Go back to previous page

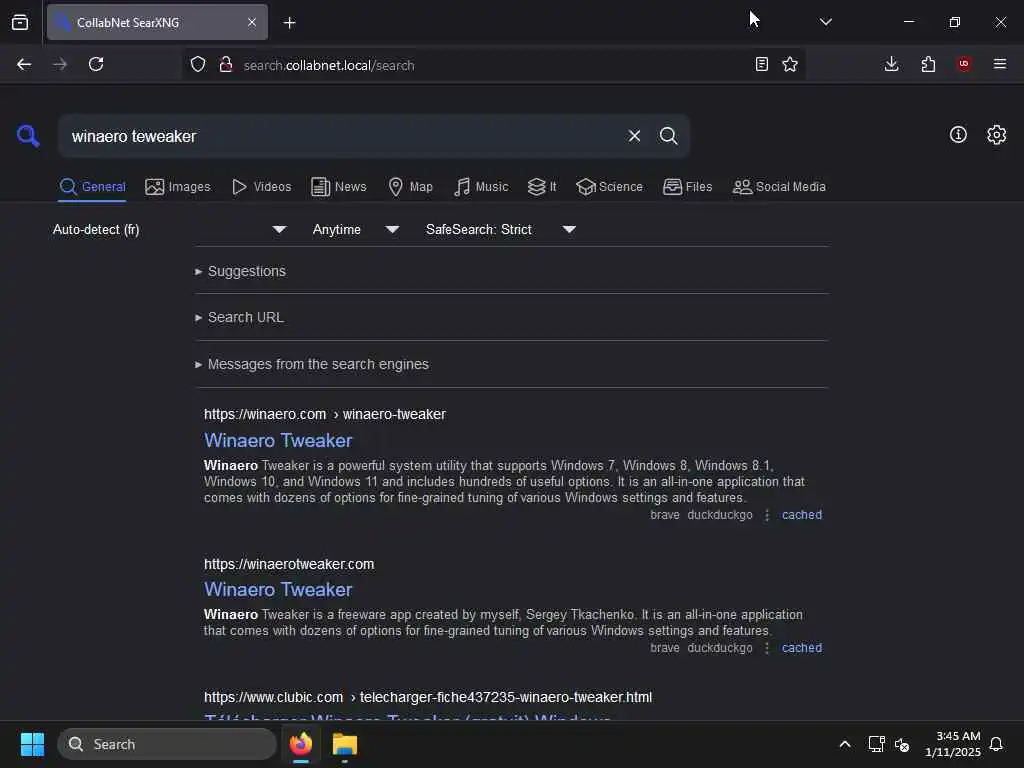point(24,64)
